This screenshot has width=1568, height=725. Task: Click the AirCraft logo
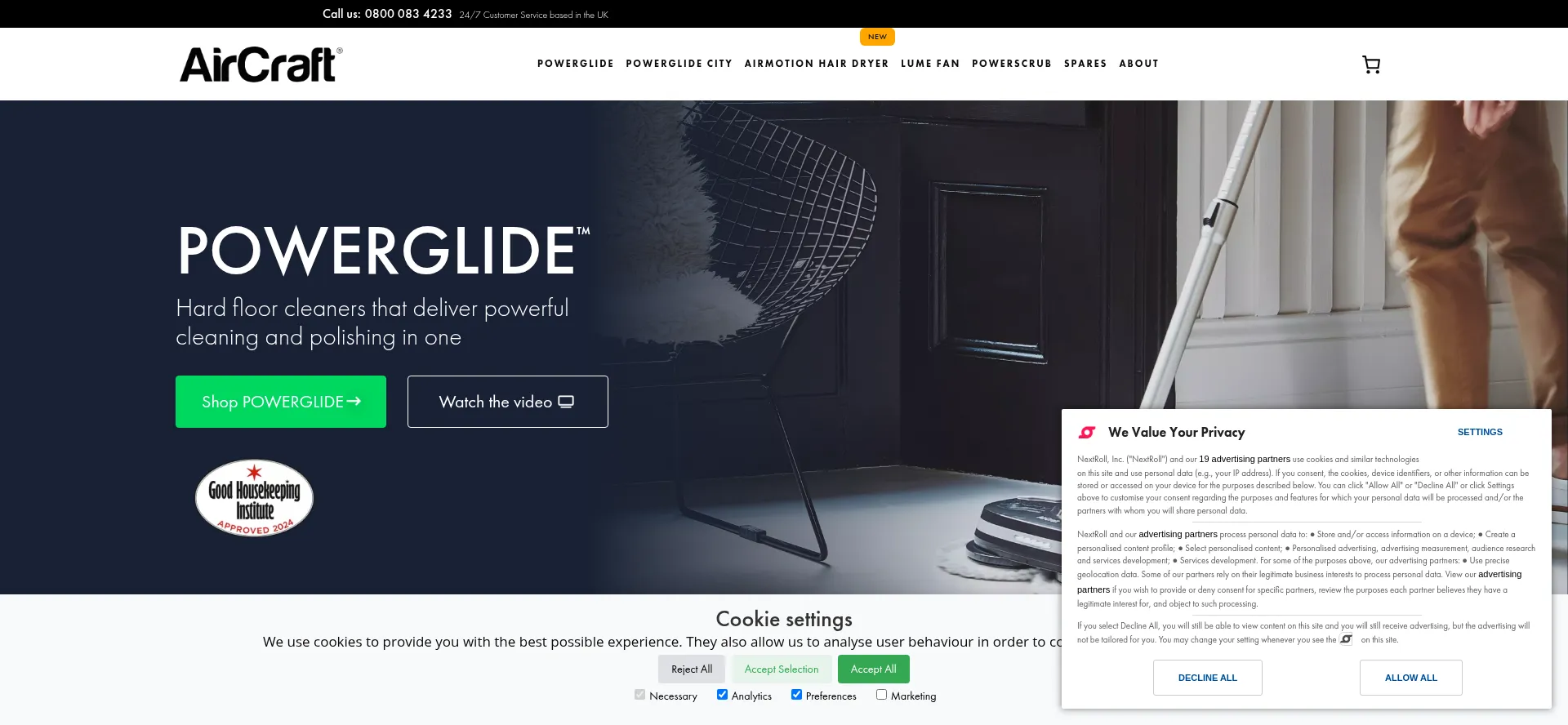(x=261, y=64)
